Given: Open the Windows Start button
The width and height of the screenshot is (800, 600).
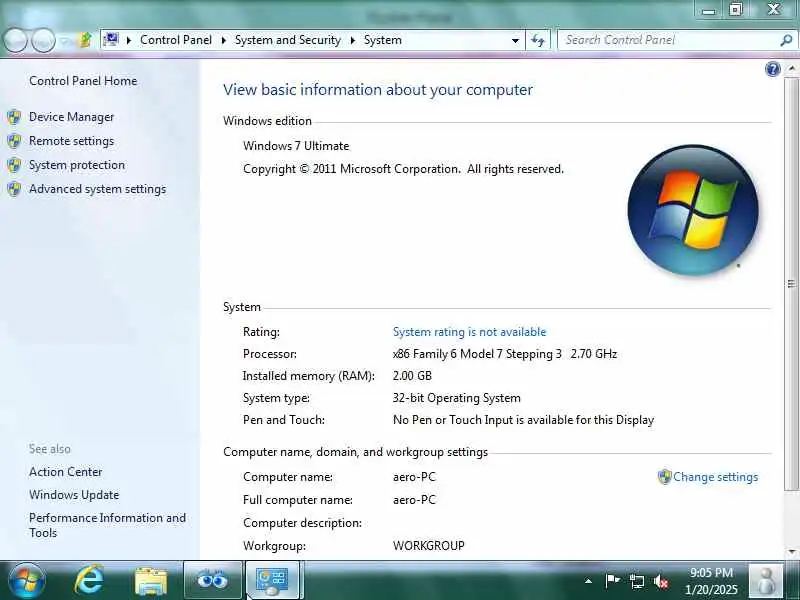Looking at the screenshot, I should pos(27,581).
